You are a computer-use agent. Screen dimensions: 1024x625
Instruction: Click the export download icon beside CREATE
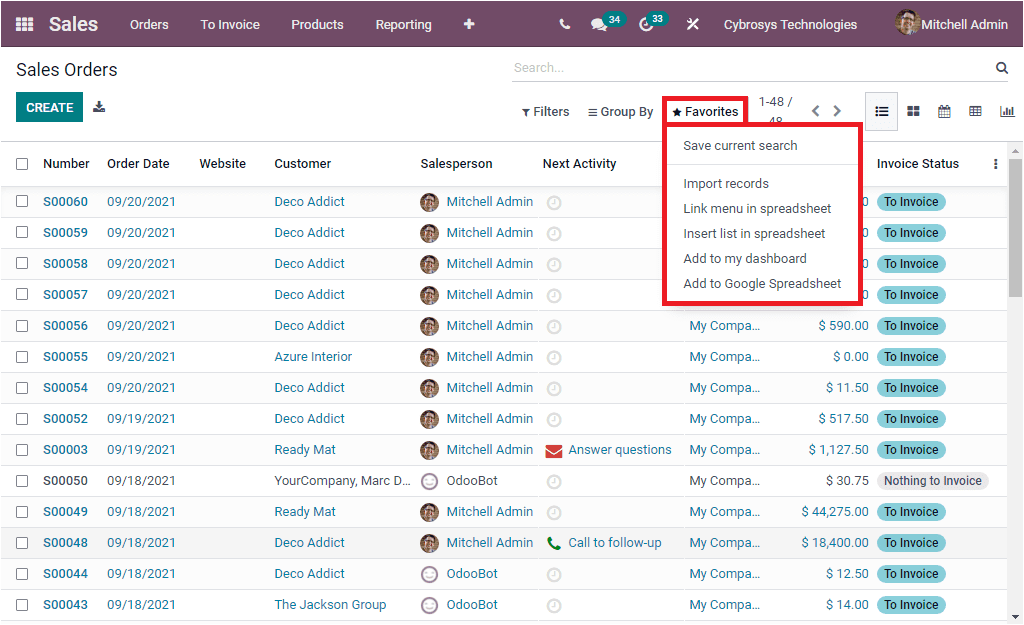point(98,105)
